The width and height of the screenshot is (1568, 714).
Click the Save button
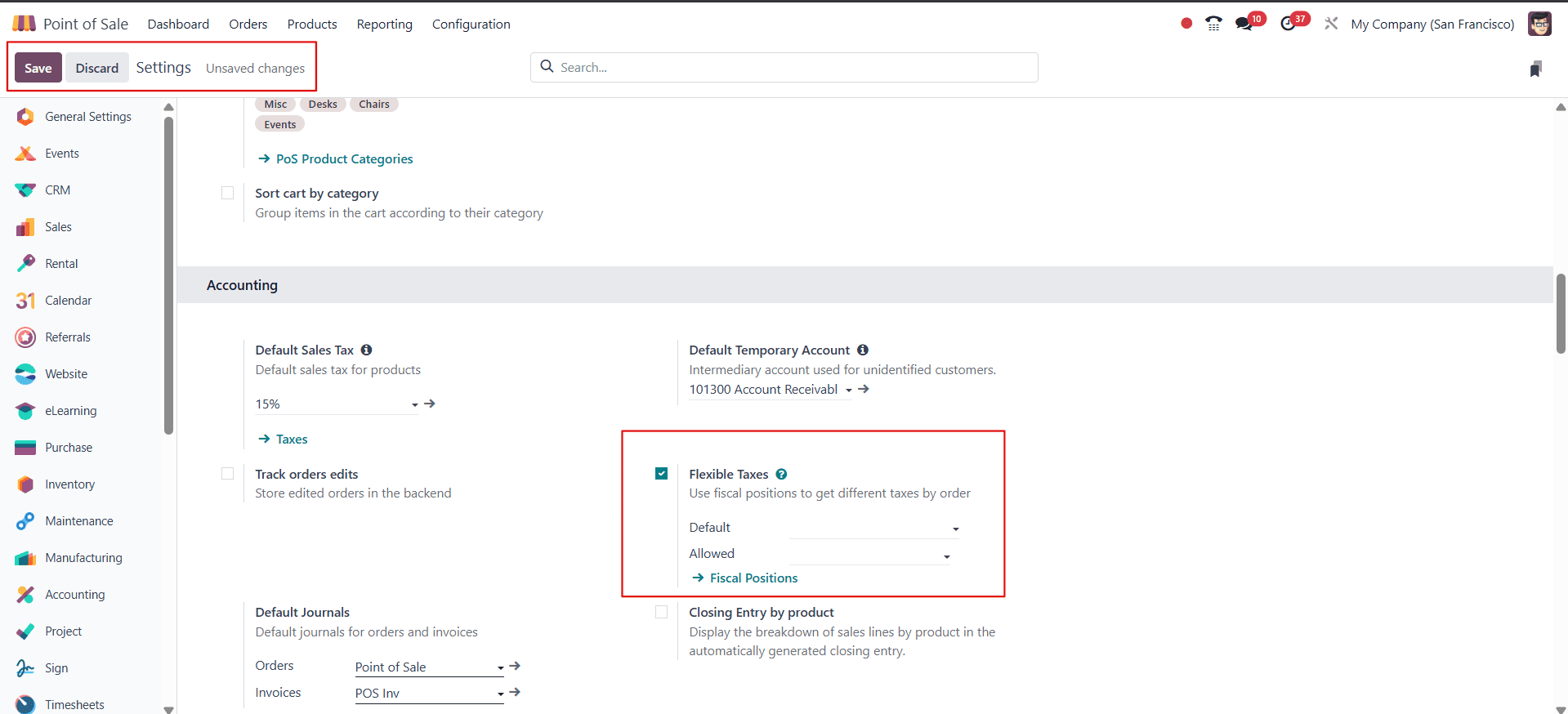38,68
